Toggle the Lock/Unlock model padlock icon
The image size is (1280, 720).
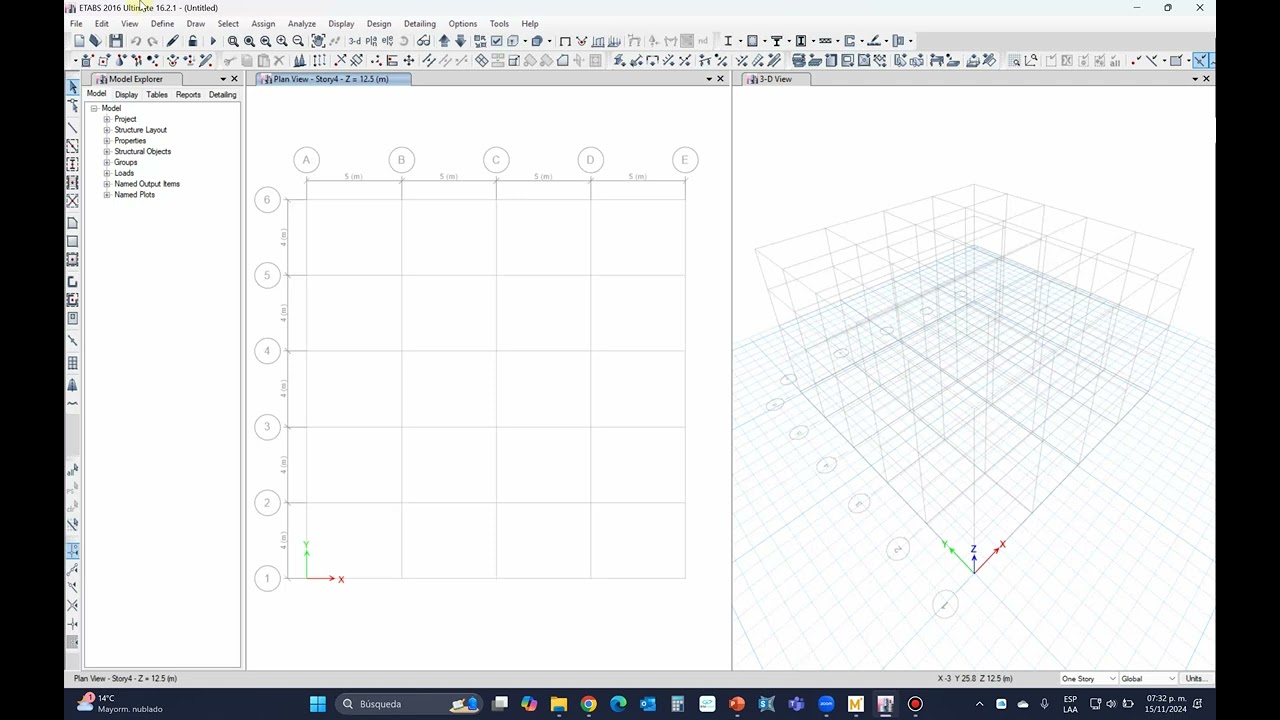[x=192, y=41]
